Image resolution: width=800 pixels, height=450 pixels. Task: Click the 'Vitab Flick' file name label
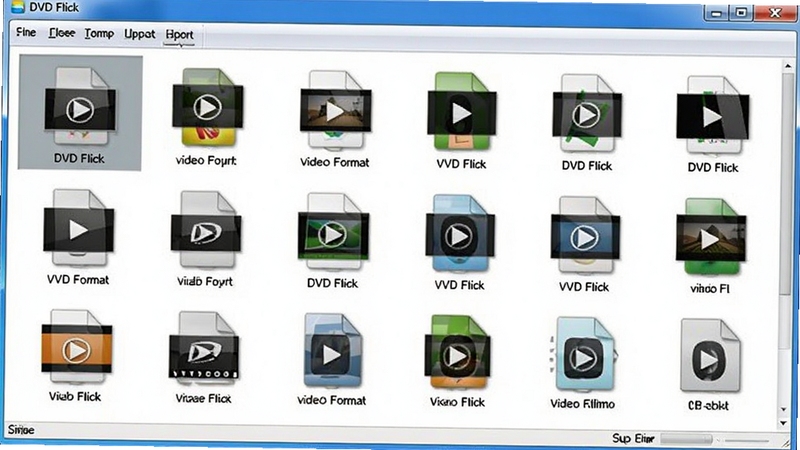[75, 396]
